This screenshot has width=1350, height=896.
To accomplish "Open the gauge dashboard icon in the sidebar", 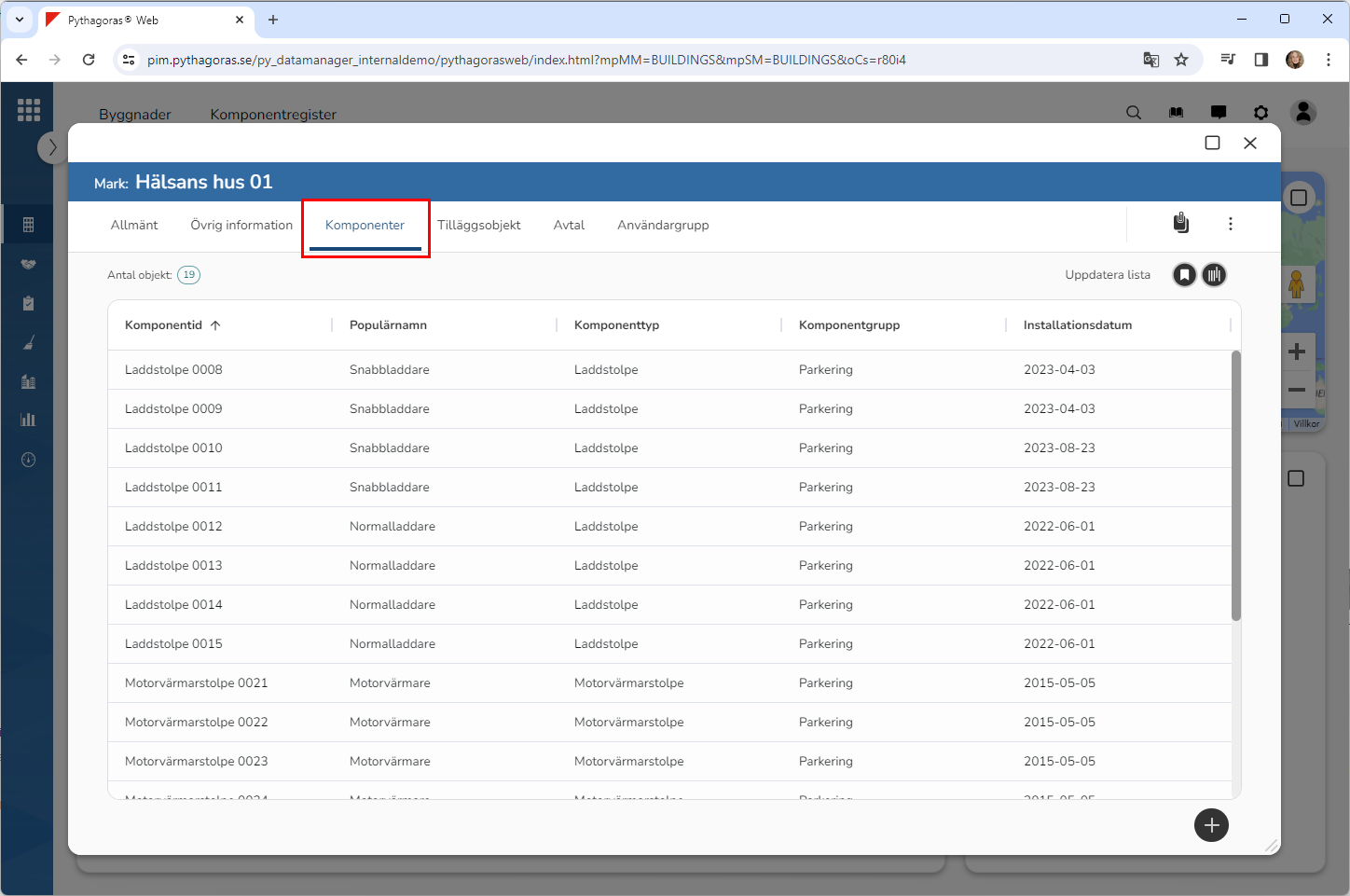I will click(28, 460).
